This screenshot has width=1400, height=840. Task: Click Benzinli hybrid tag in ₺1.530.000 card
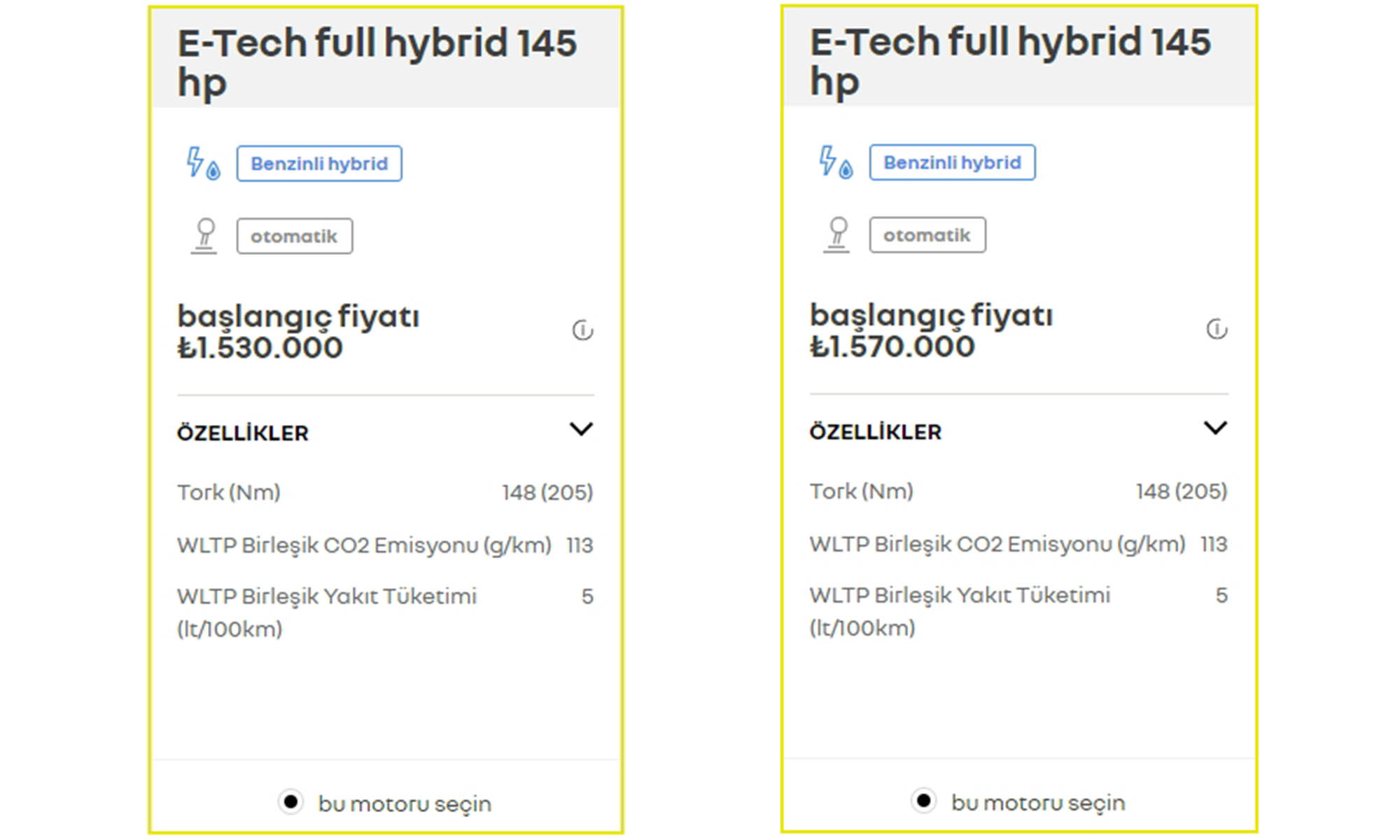tap(319, 164)
